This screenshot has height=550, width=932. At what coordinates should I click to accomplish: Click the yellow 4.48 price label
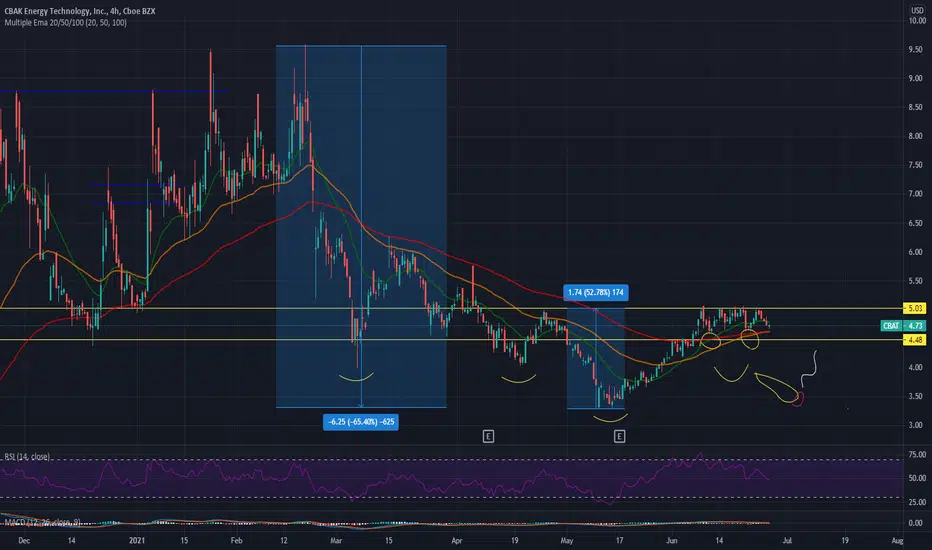pos(915,340)
